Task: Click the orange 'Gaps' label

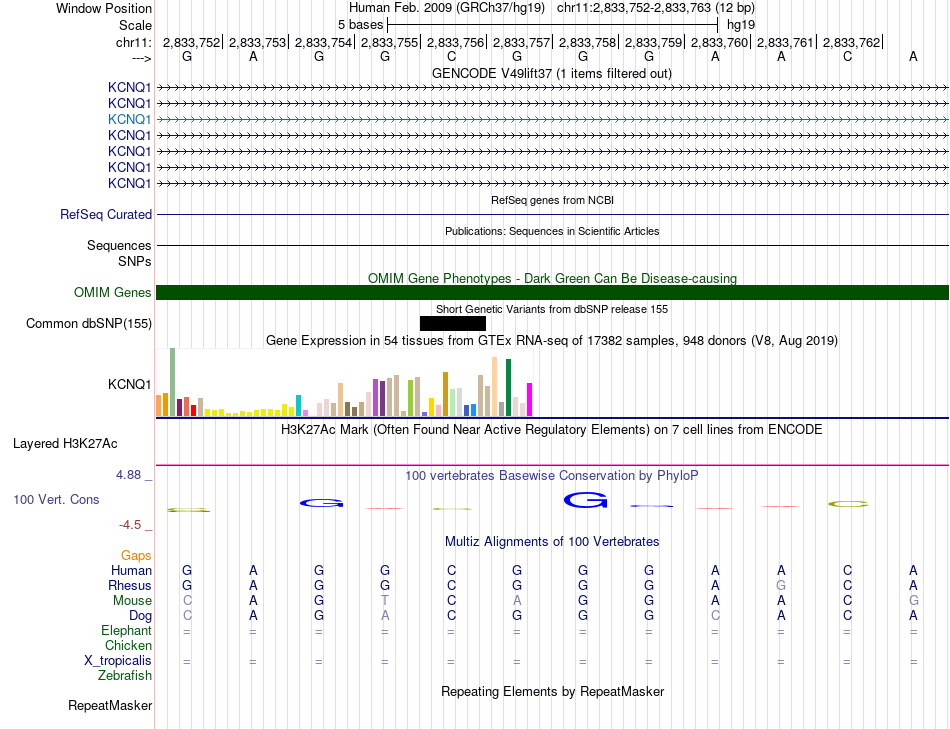Action: (136, 556)
